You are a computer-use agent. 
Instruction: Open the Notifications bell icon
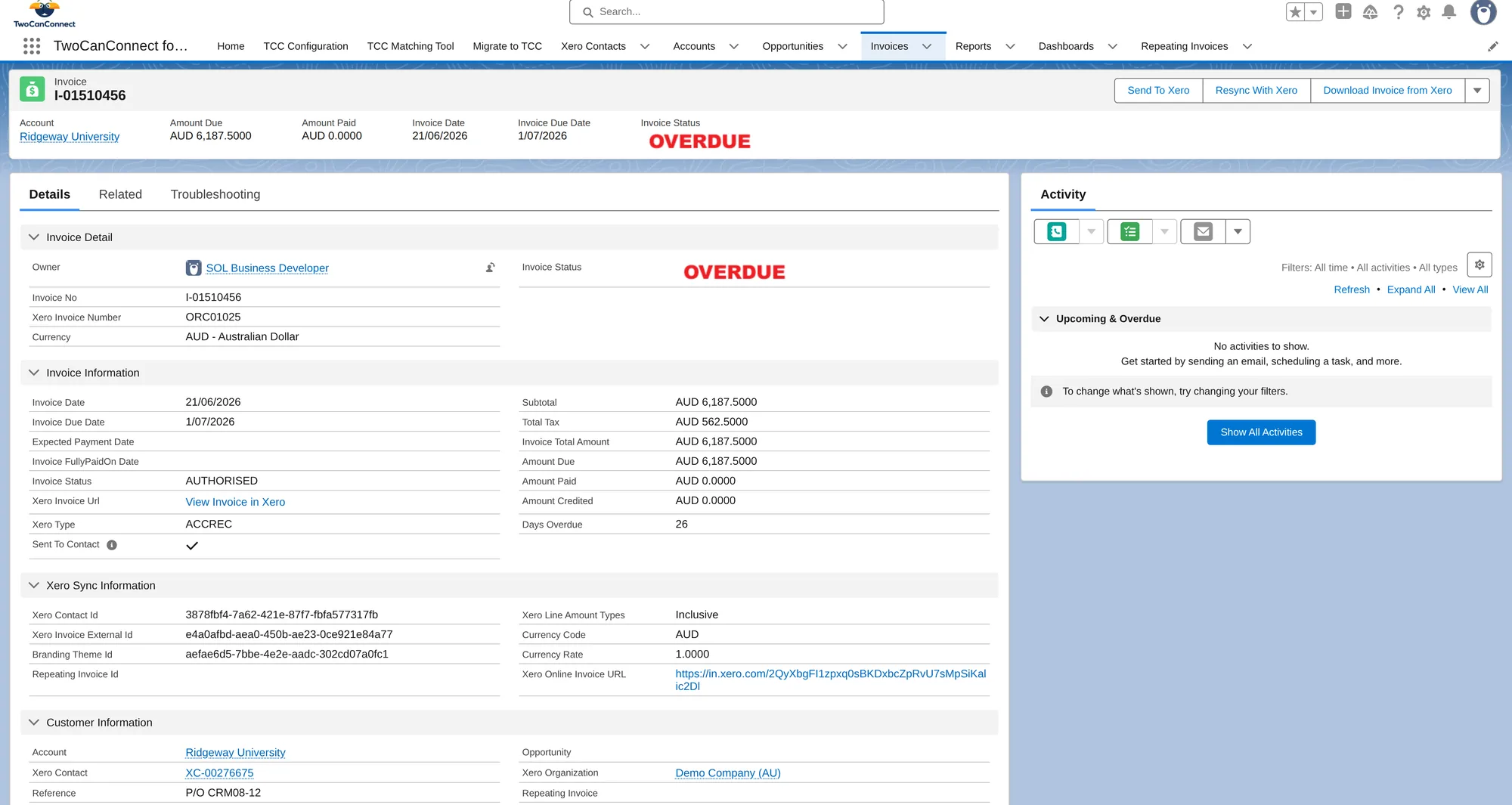(1449, 12)
